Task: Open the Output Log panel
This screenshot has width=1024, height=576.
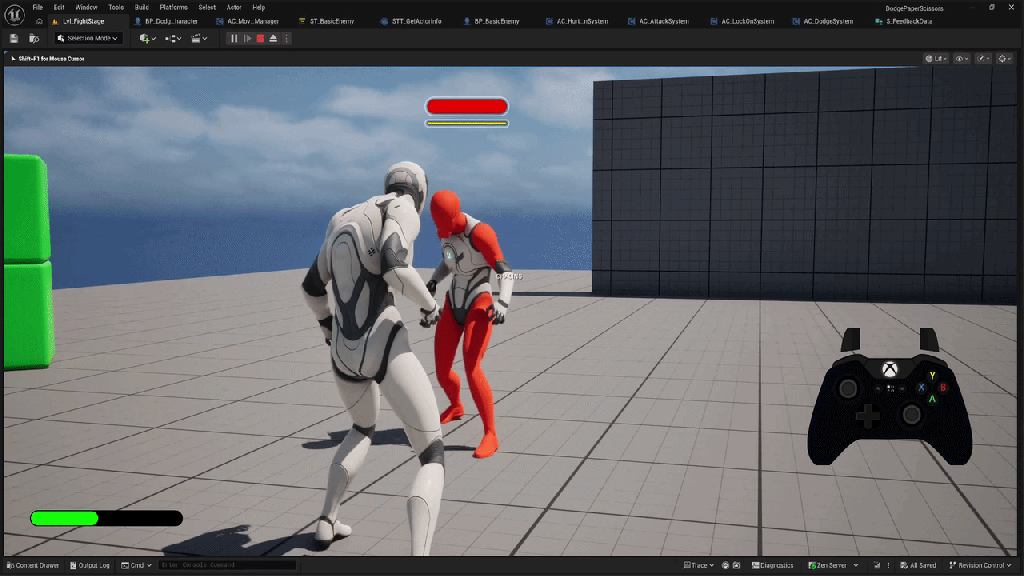Action: [90, 565]
